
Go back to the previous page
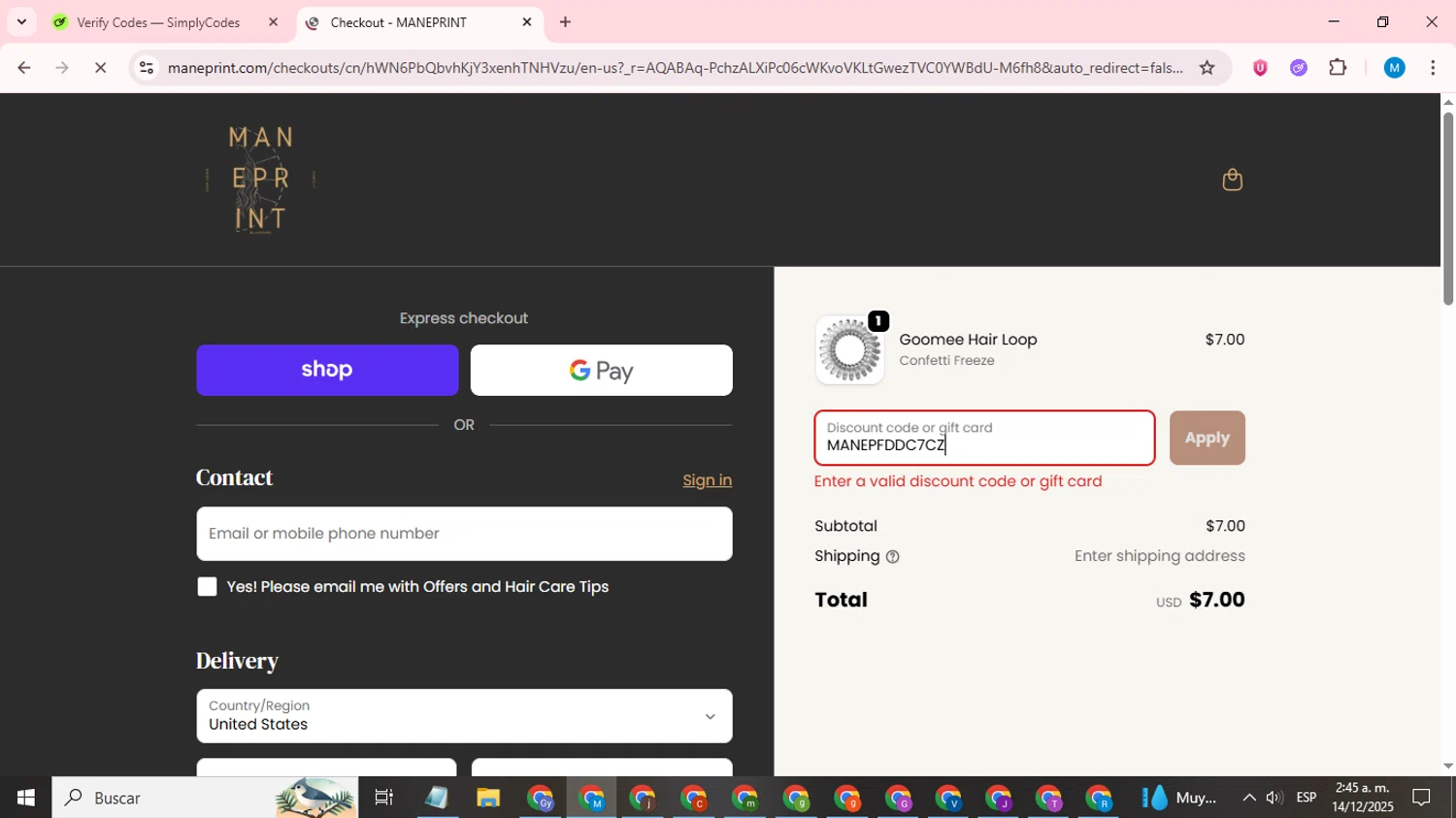tap(24, 68)
